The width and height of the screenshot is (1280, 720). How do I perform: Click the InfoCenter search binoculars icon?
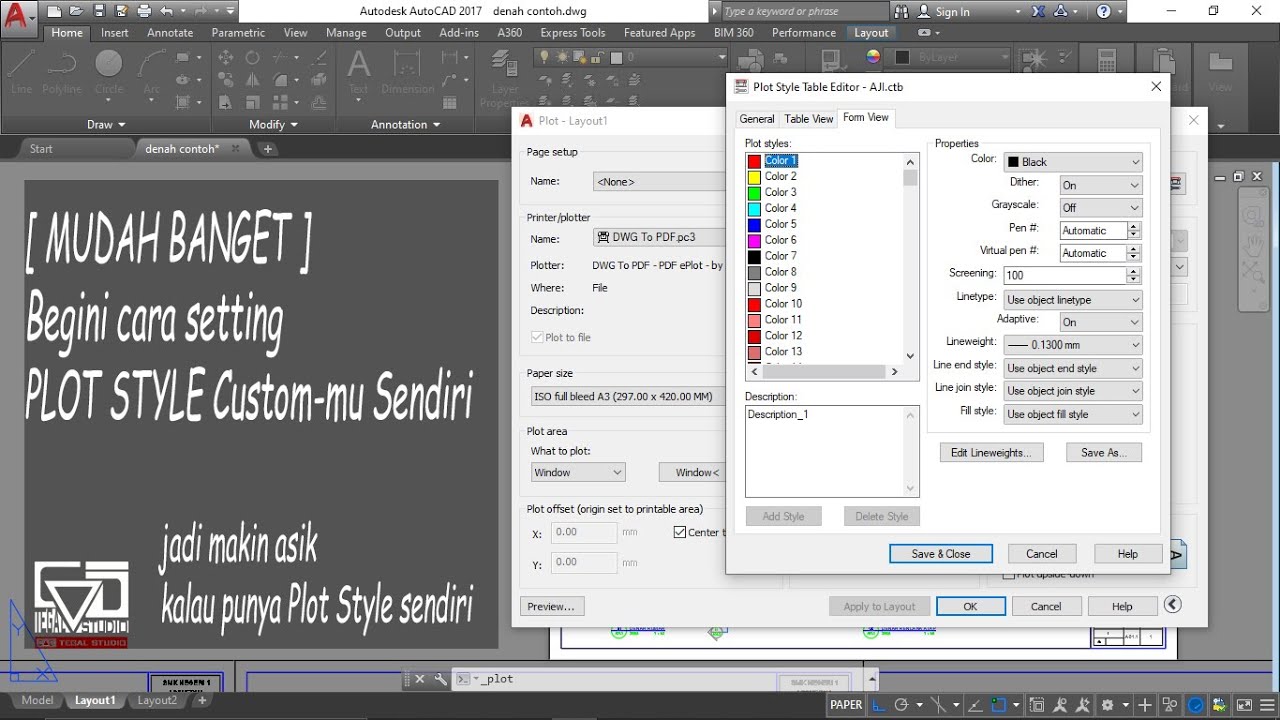902,12
